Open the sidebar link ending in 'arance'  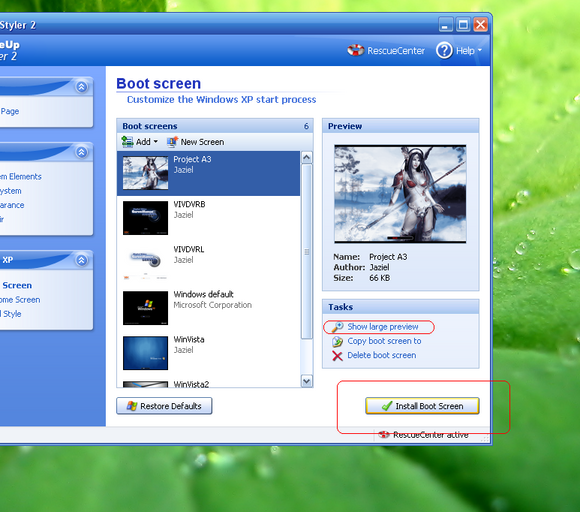tap(12, 205)
